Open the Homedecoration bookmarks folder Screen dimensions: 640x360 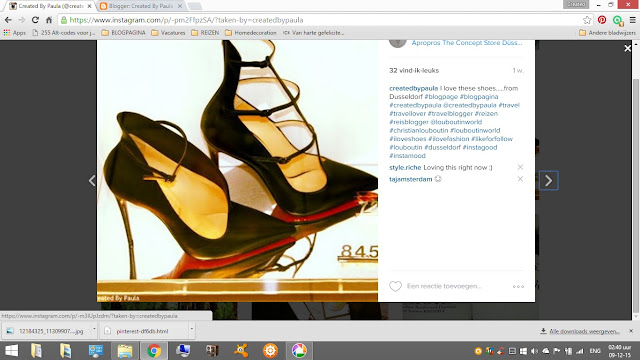pos(251,33)
